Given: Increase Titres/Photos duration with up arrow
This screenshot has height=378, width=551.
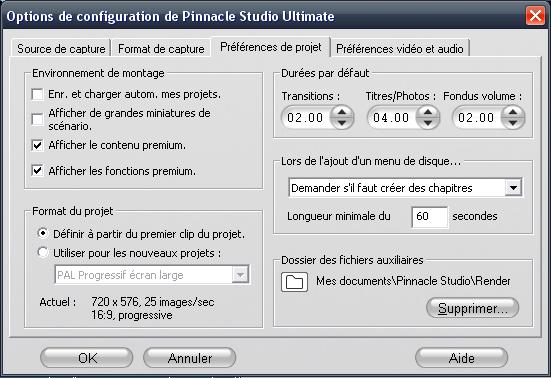Looking at the screenshot, I should point(428,112).
